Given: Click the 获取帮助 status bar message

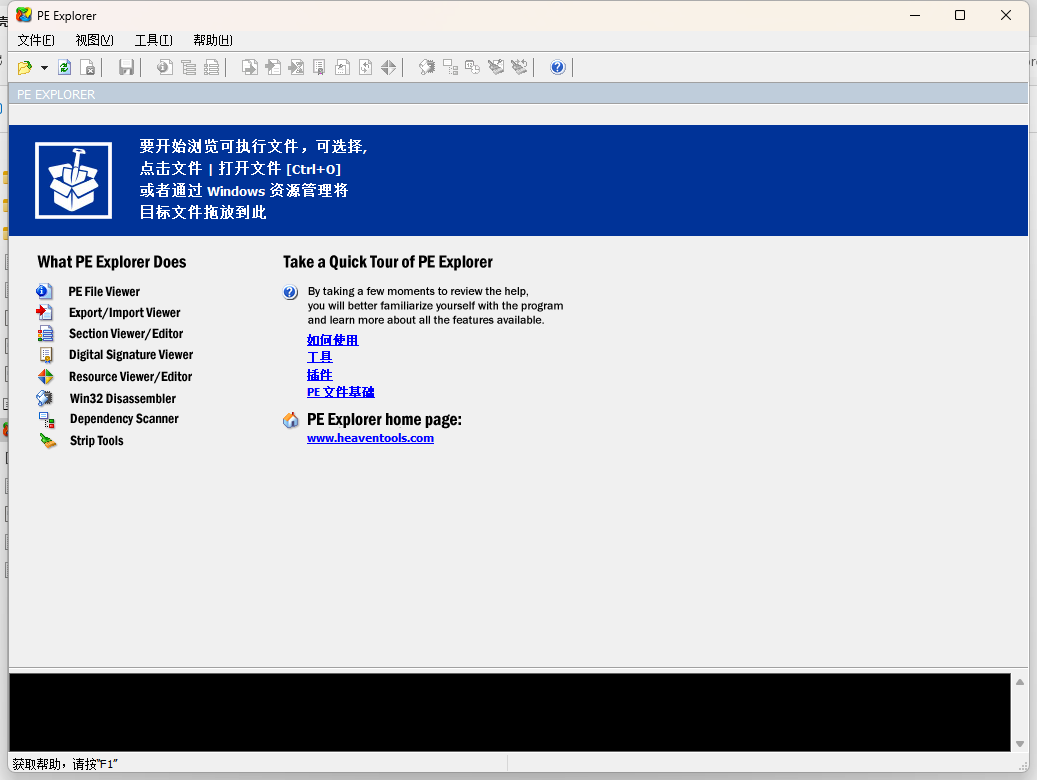Looking at the screenshot, I should 65,764.
